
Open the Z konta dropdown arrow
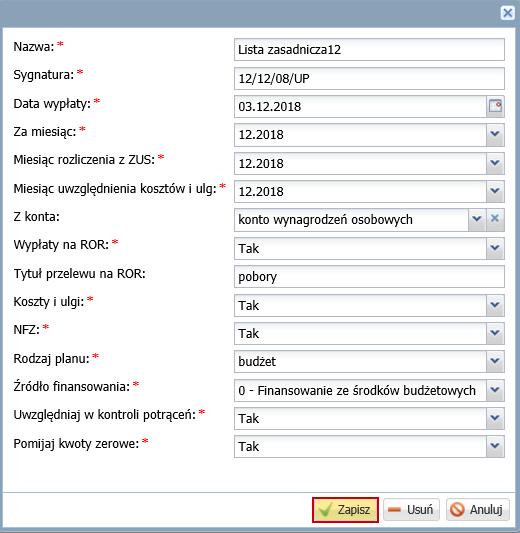(477, 220)
